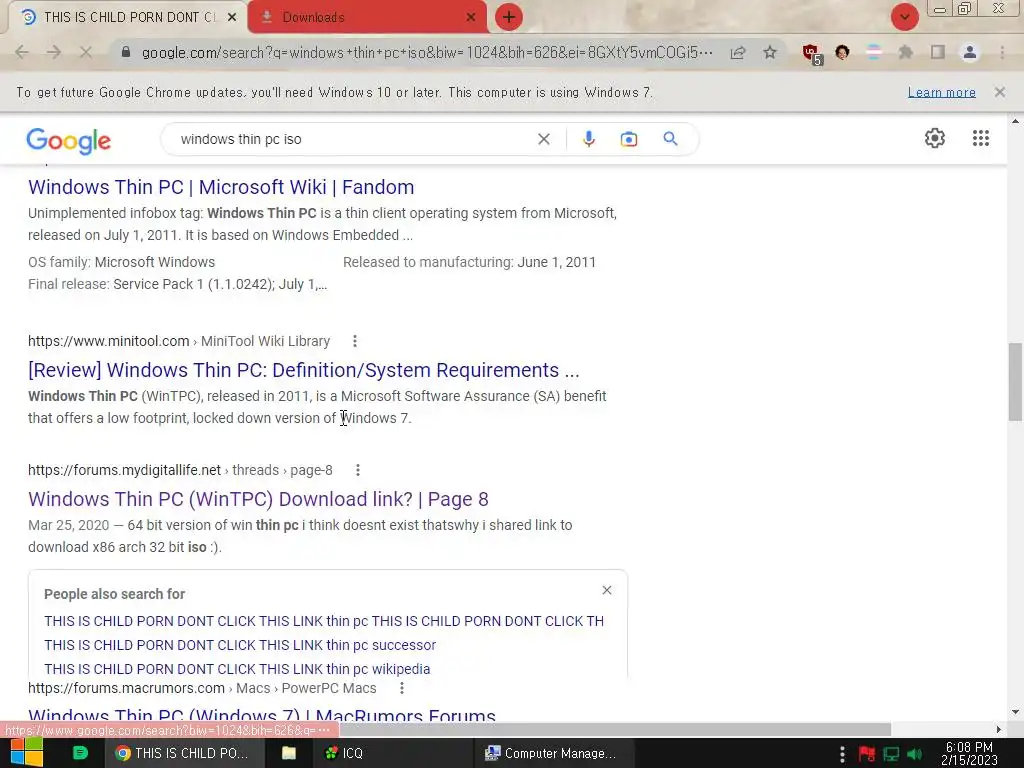Open the uBlock Origin extension icon

pos(812,53)
